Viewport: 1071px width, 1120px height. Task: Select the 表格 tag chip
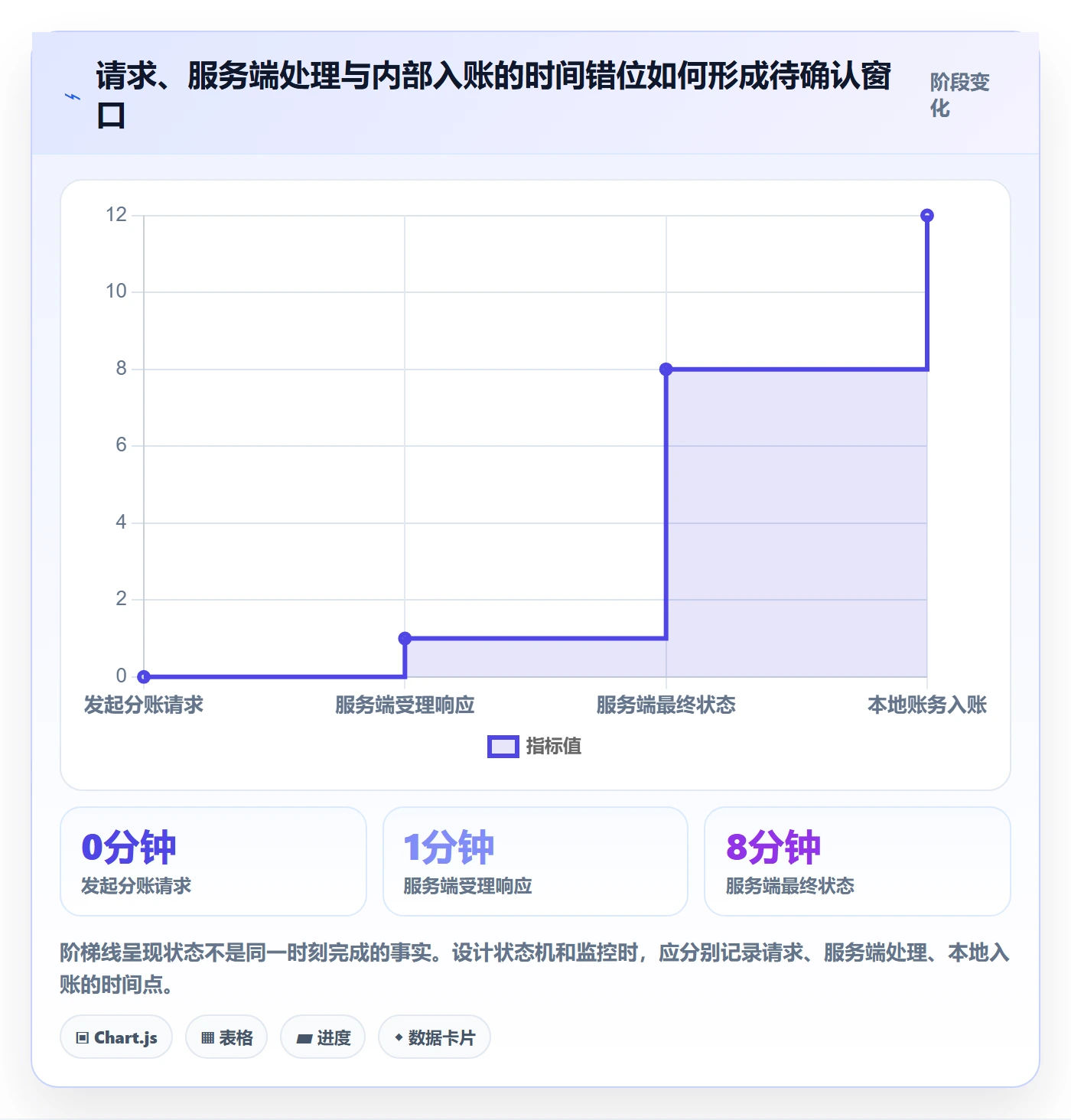tap(226, 1037)
